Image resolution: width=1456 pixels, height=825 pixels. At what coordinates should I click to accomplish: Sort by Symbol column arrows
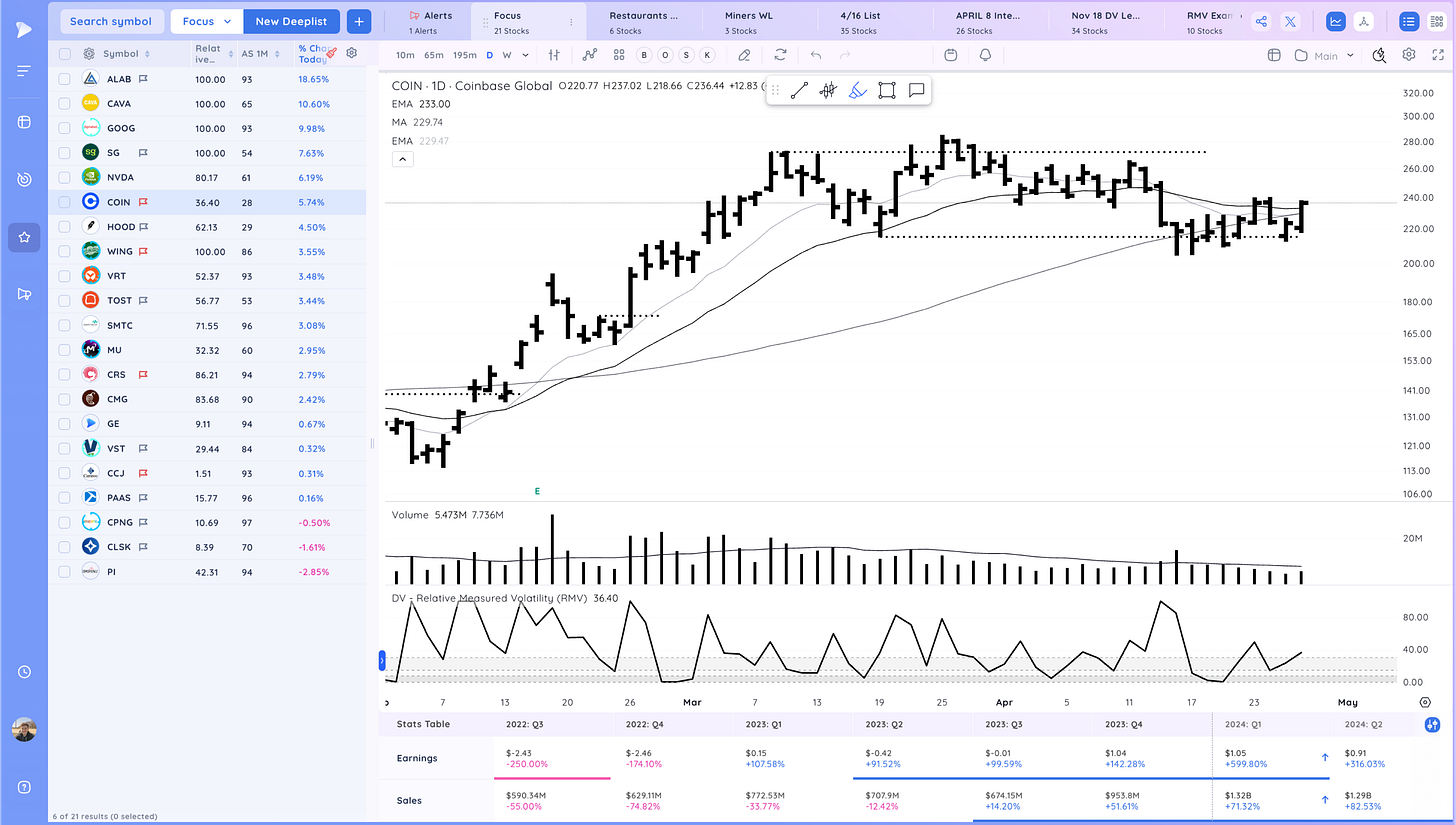147,54
